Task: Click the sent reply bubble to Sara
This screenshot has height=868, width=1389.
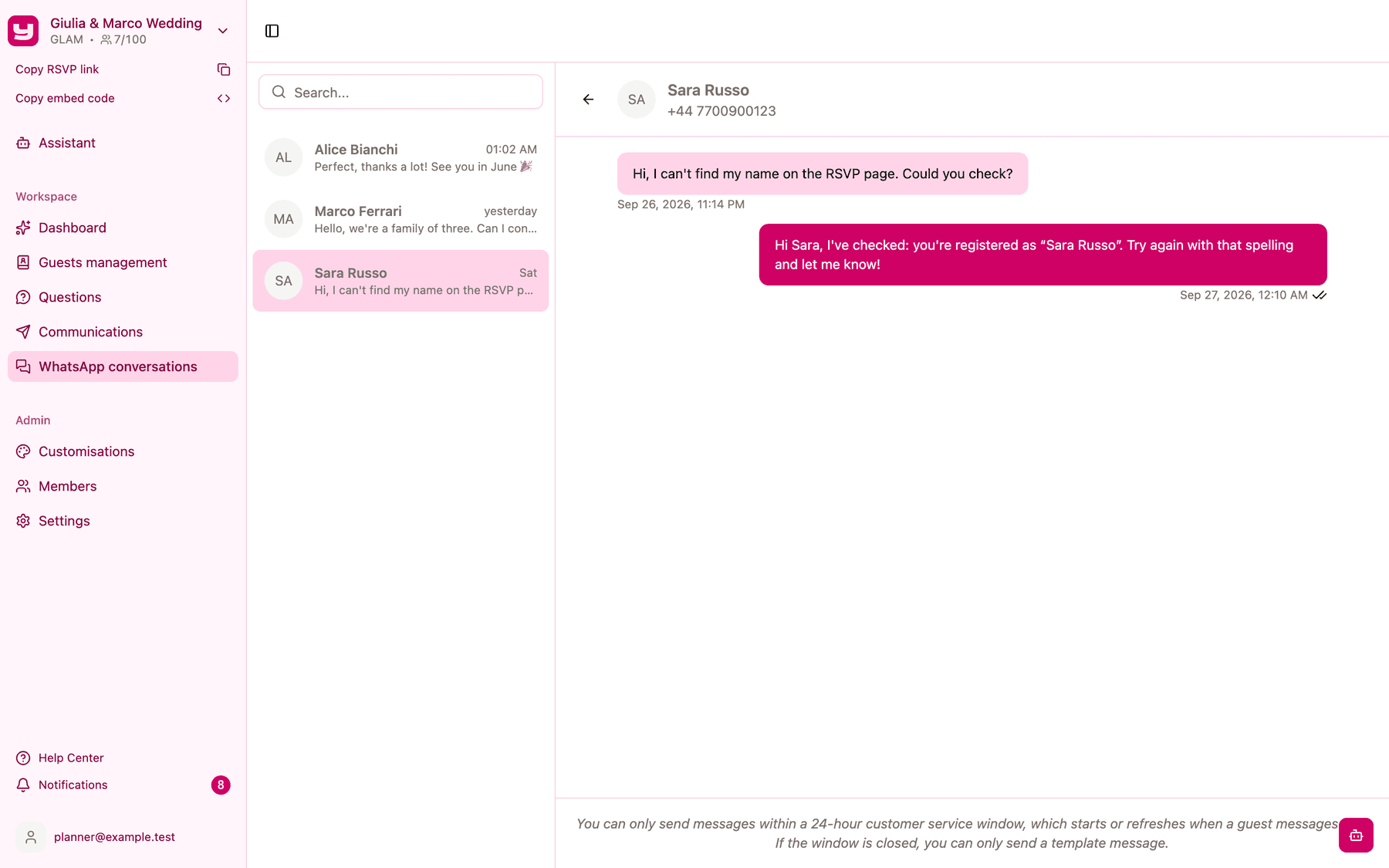Action: [1043, 255]
